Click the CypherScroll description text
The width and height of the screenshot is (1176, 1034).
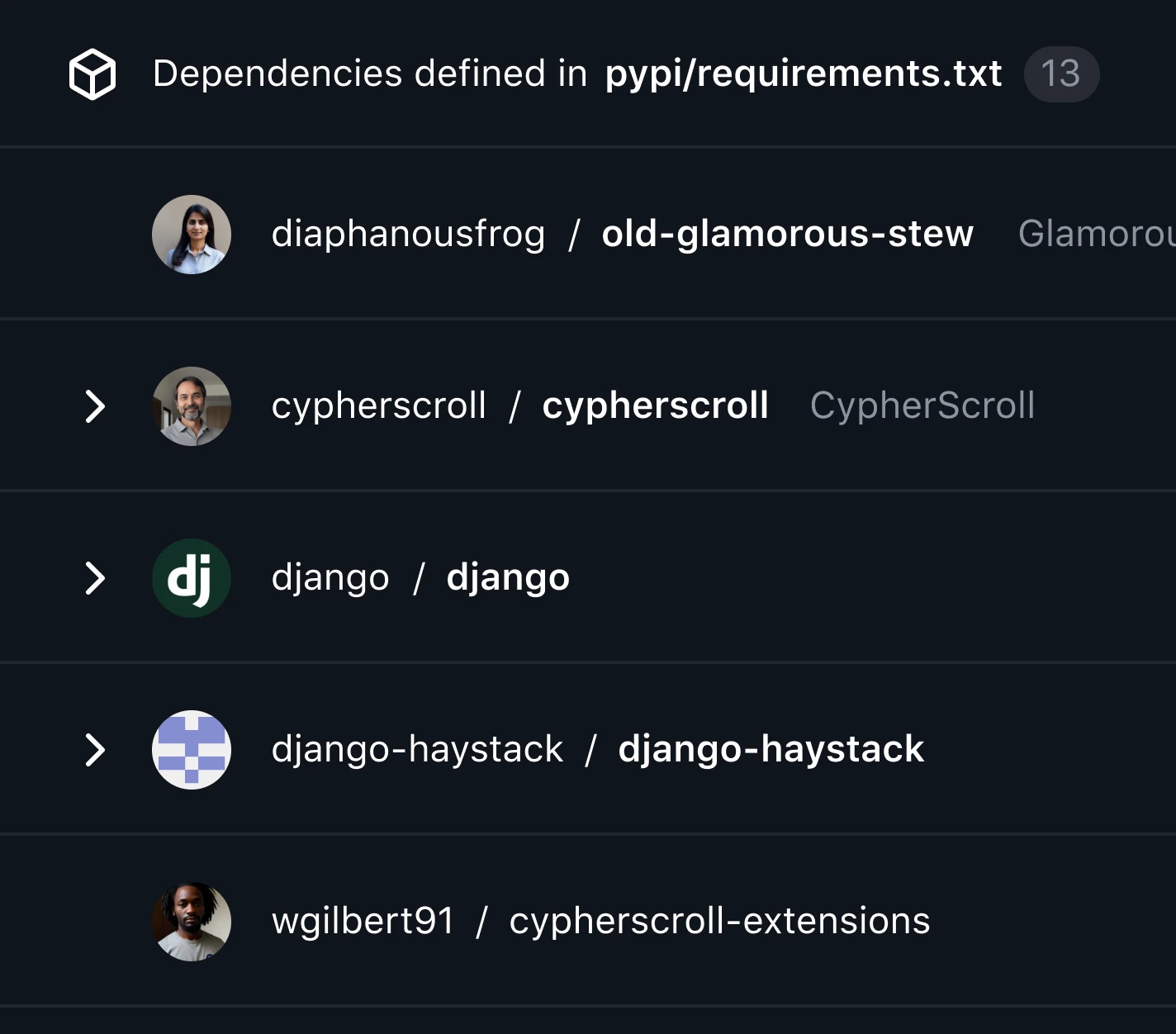pyautogui.click(x=922, y=406)
